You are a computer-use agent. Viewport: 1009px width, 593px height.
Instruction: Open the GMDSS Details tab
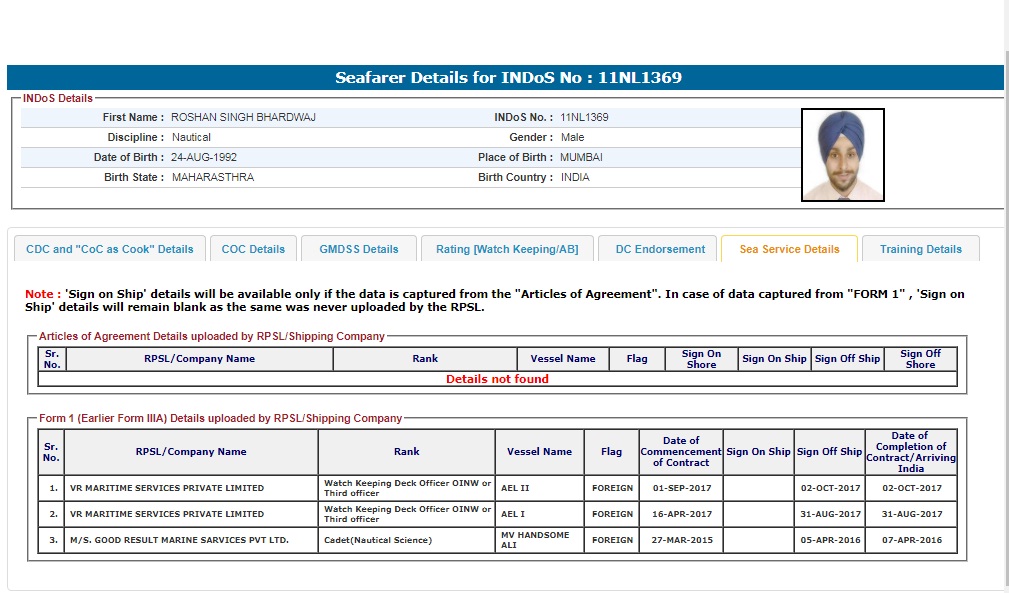358,249
